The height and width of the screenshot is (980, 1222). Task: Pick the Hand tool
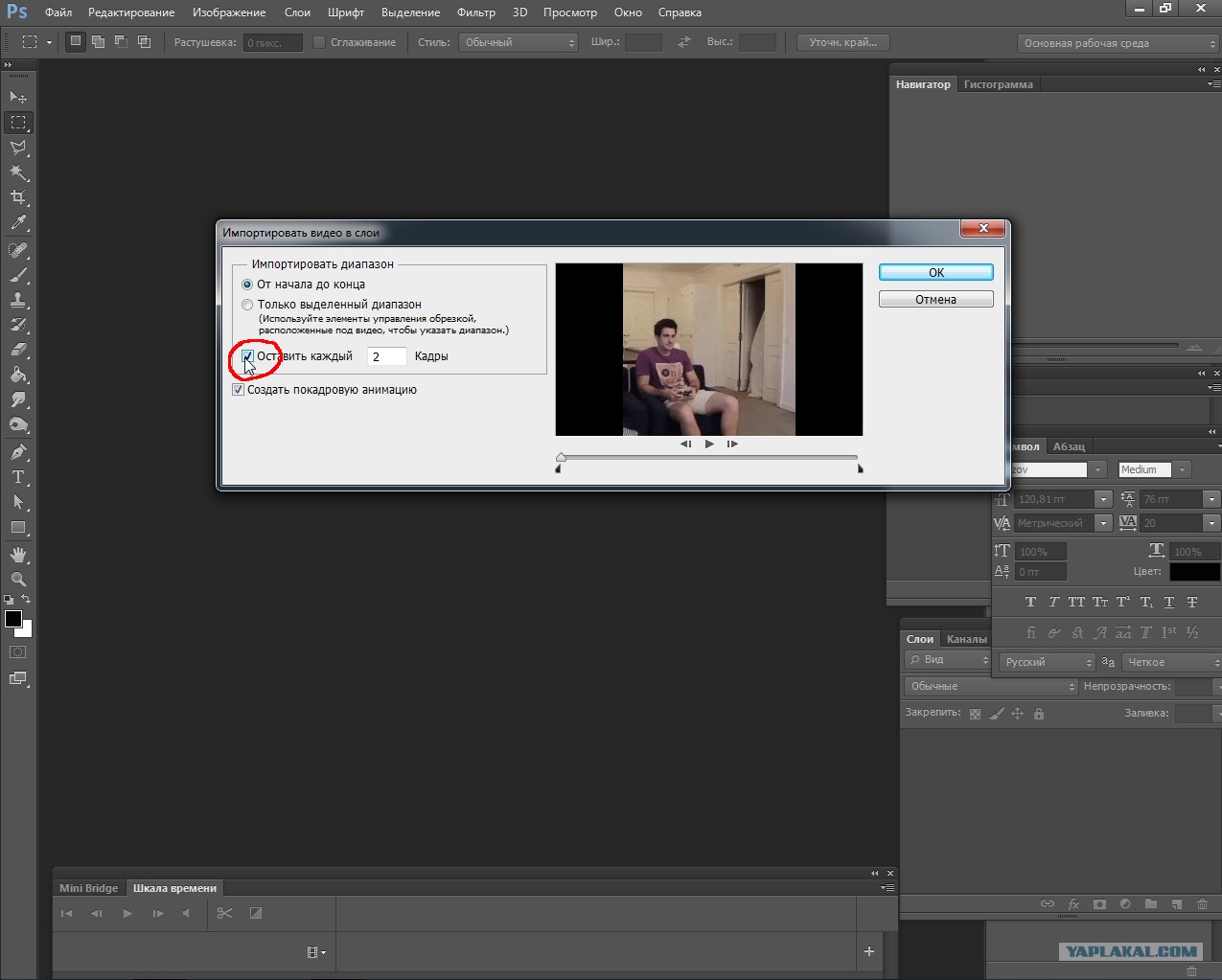point(18,555)
